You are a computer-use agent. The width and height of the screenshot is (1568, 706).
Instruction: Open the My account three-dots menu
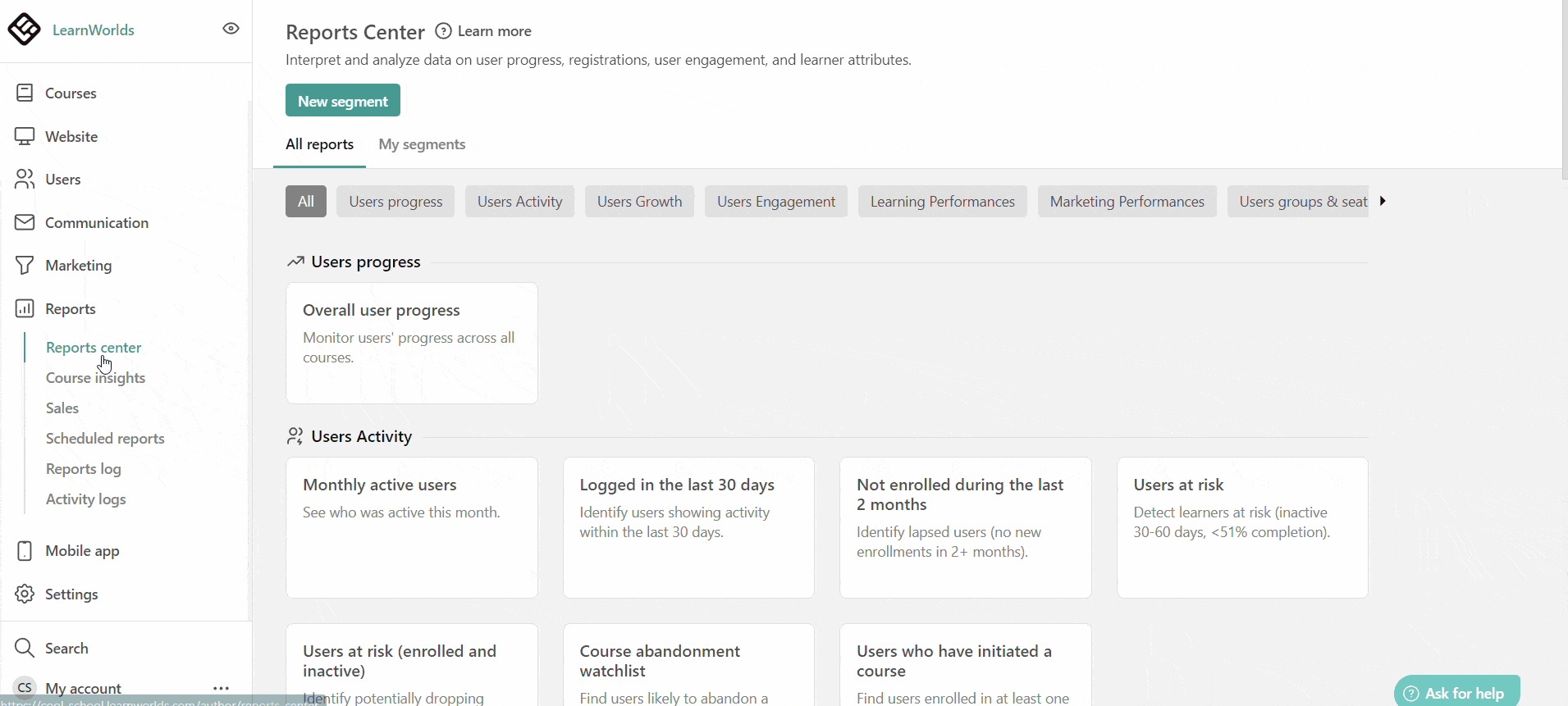[x=221, y=688]
